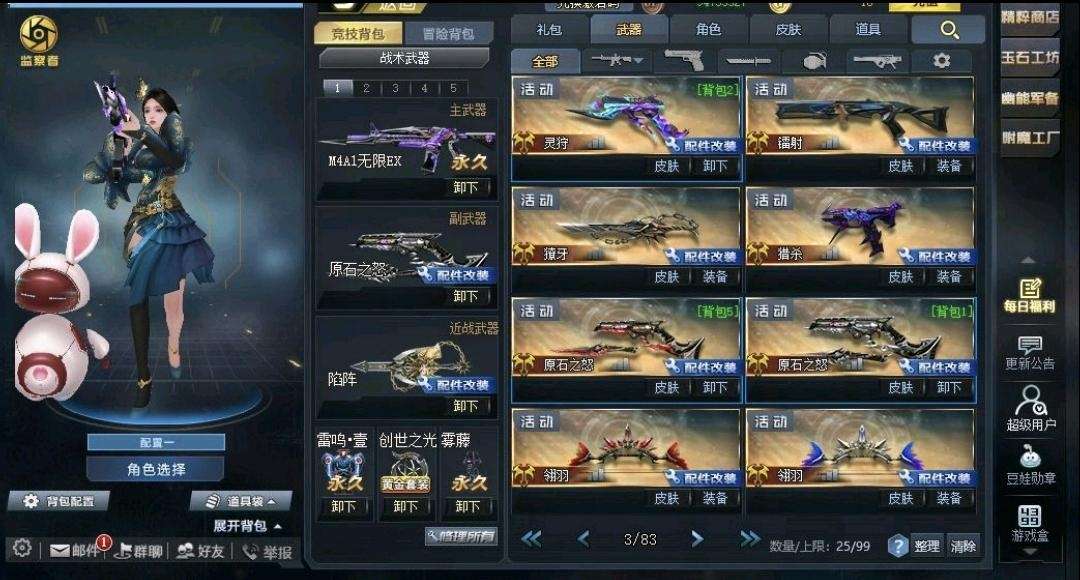Viewport: 1080px width, 580px height.
Task: Switch to the 礼包 gift pack tab
Action: pos(549,30)
